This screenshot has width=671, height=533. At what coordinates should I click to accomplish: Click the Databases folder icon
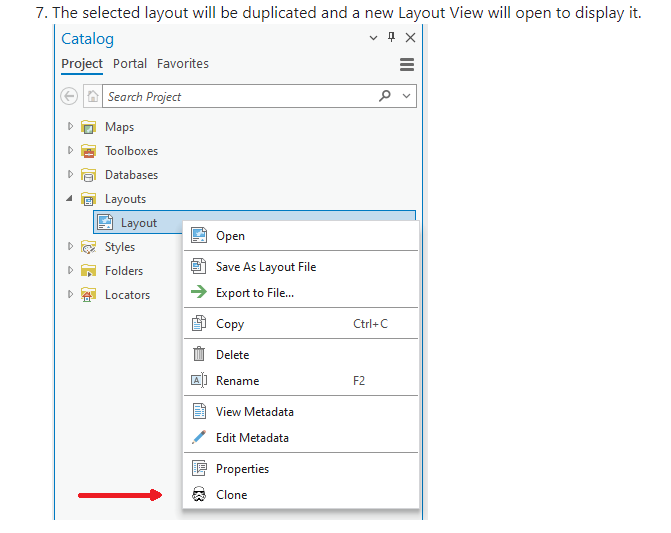tap(88, 175)
